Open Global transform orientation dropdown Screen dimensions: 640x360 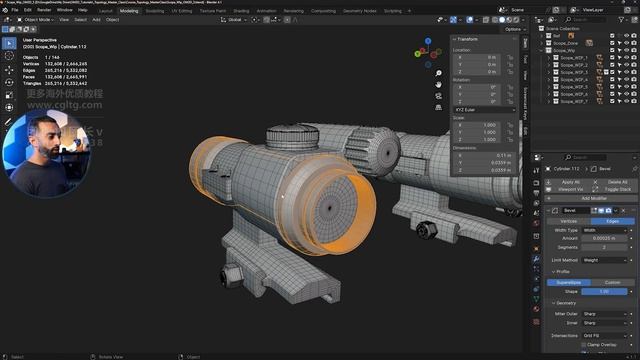tap(234, 20)
